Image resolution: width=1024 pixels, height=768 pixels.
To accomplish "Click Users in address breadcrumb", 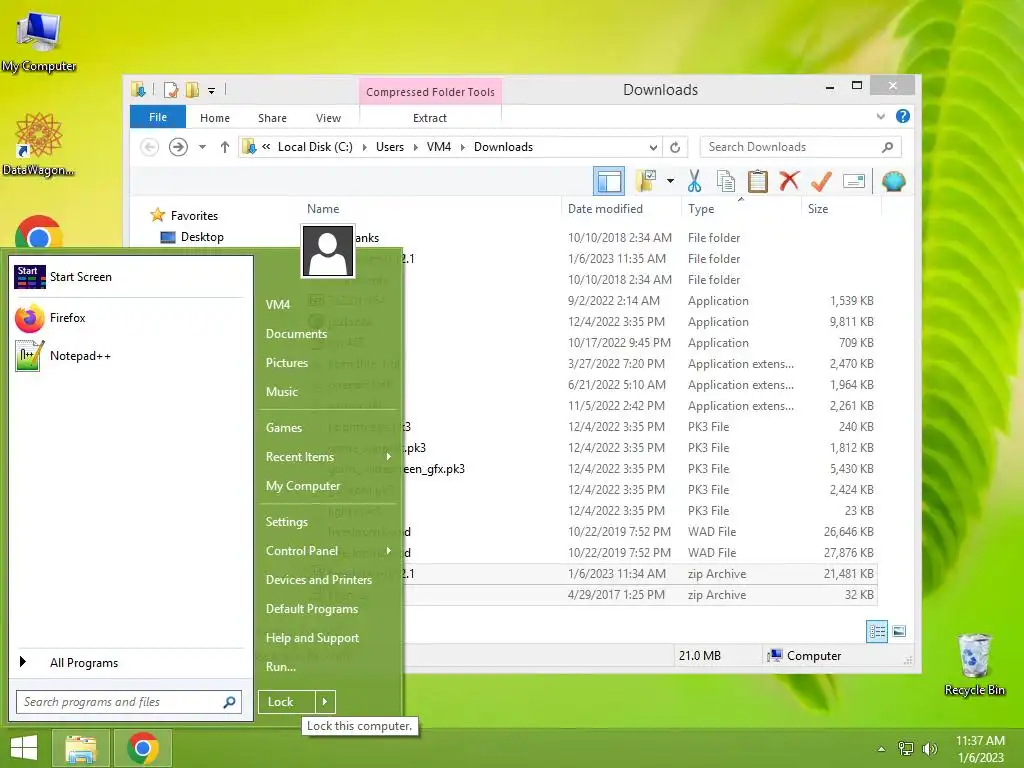I will coord(390,147).
